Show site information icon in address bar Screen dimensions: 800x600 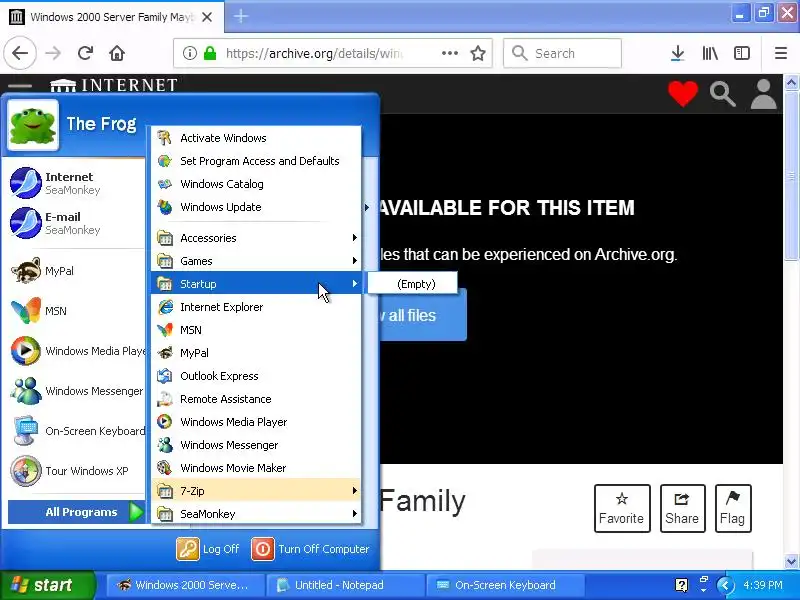coord(189,53)
